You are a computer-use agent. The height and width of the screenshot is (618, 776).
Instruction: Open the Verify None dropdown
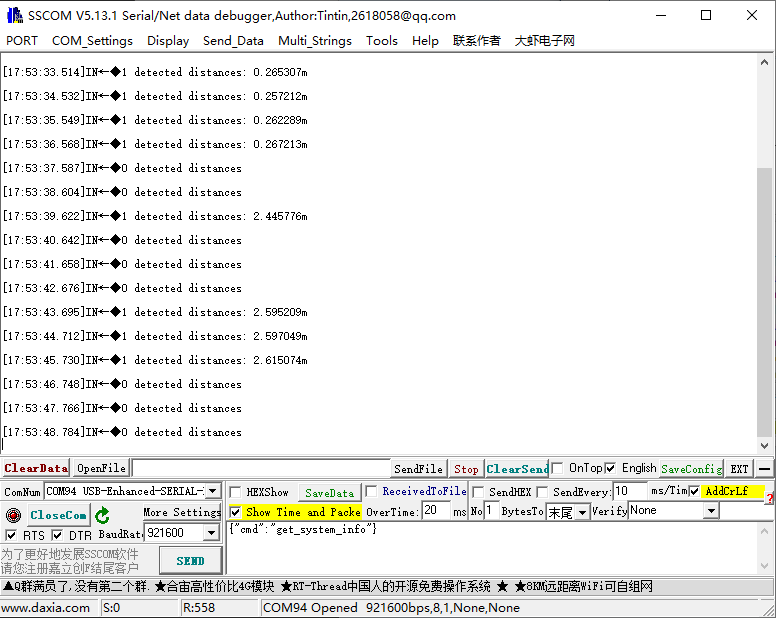(x=711, y=511)
